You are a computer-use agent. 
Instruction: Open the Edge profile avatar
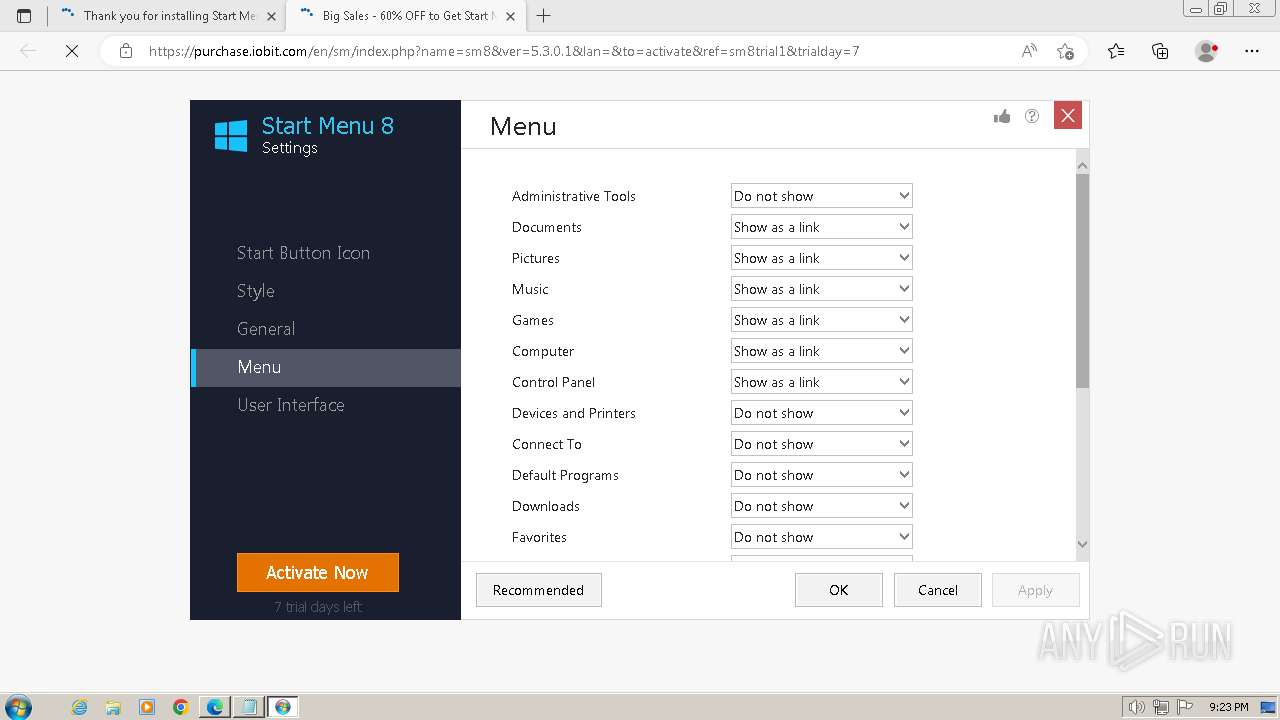pyautogui.click(x=1206, y=51)
